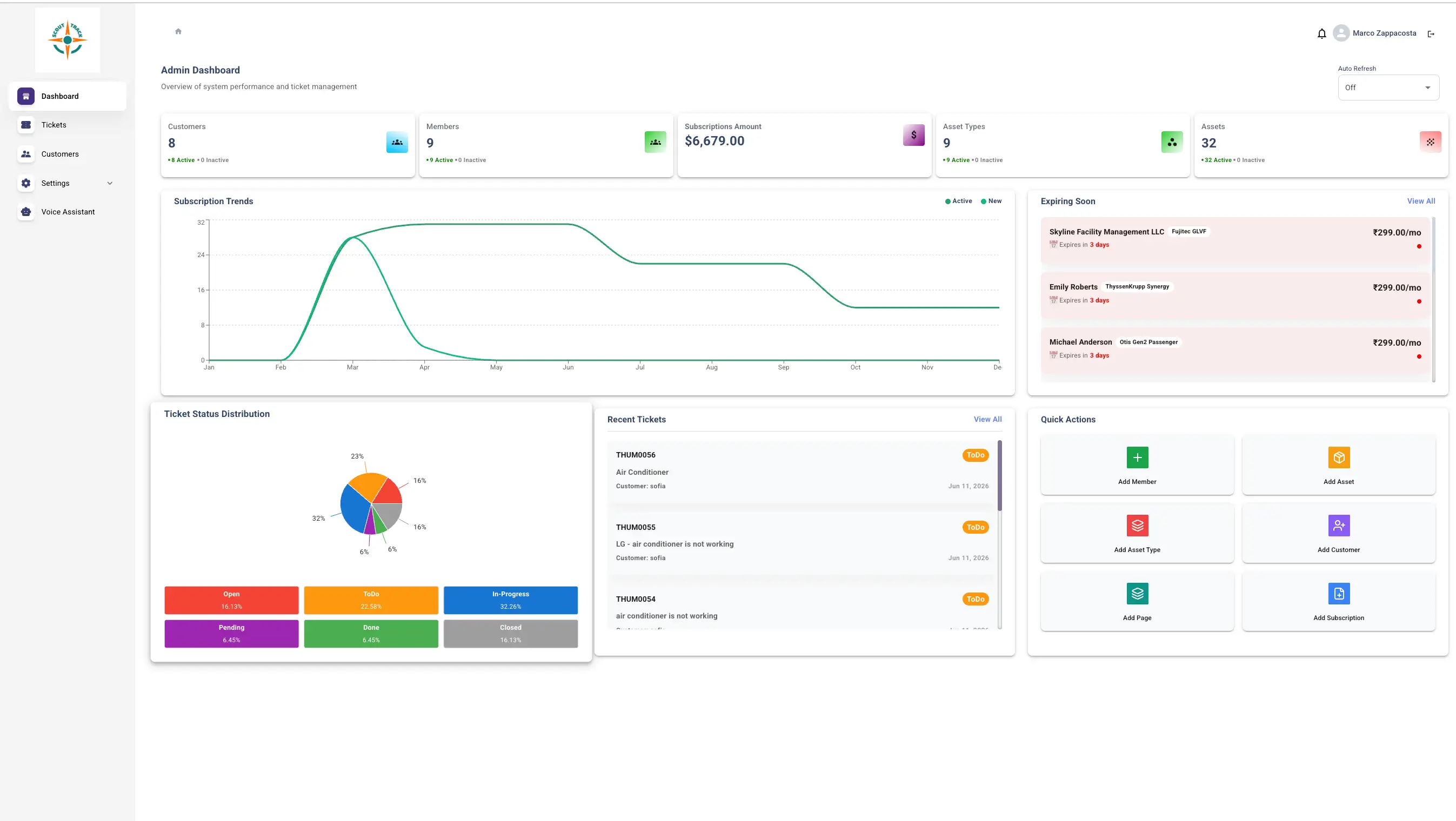
Task: Open ticket THUM0054 in Recent Tickets
Action: pos(802,608)
